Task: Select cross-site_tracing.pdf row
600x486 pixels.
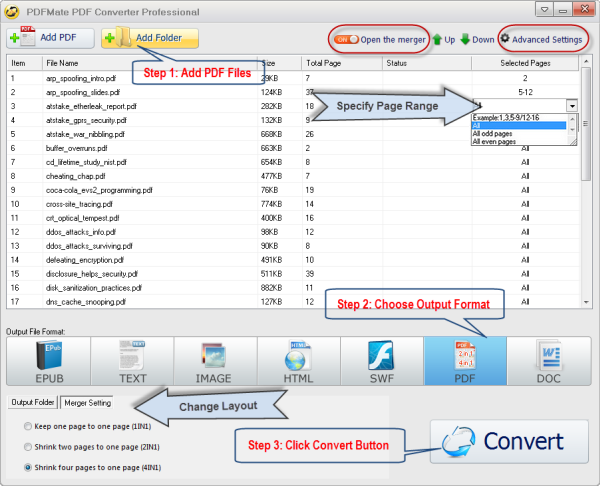Action: pyautogui.click(x=293, y=204)
